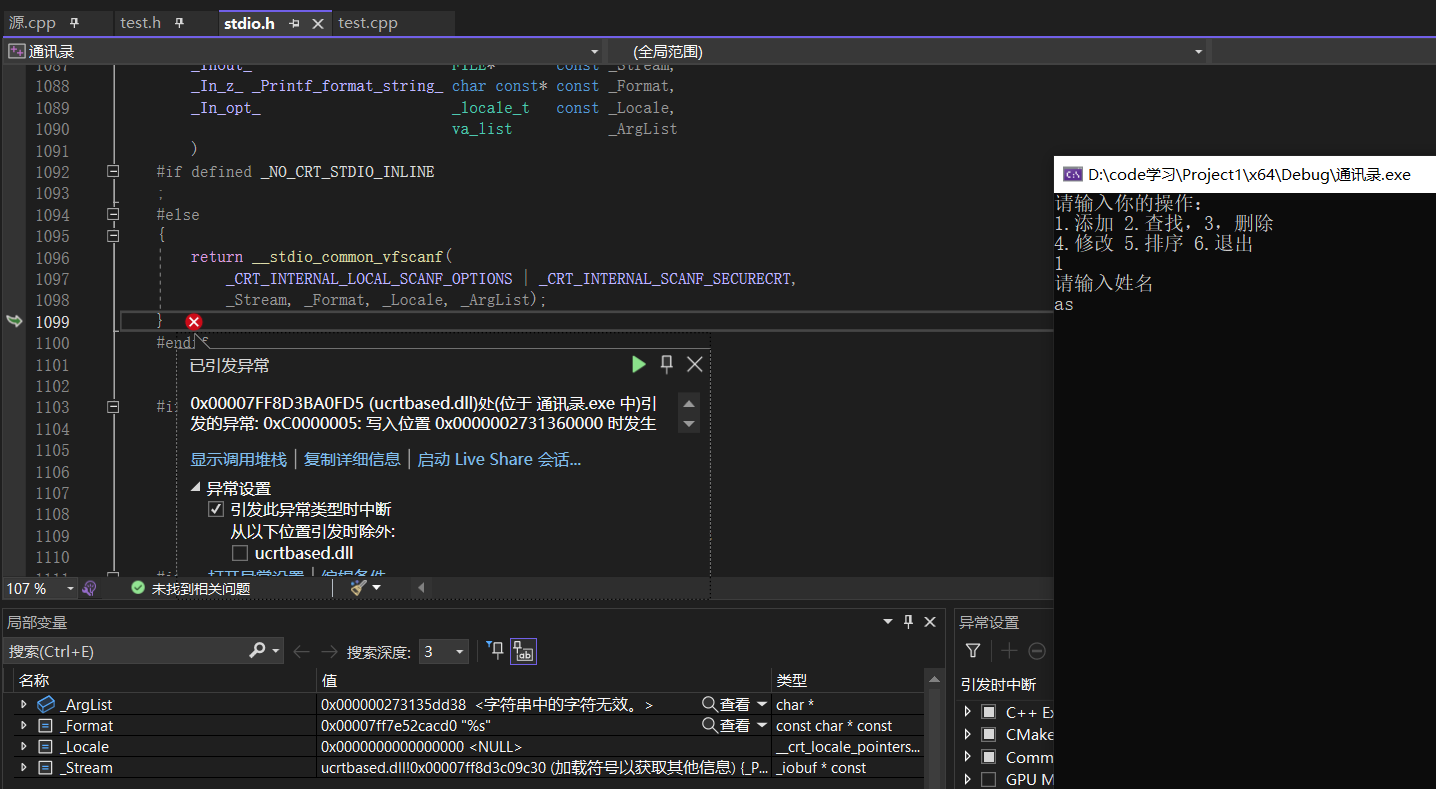Pin the exception popup window
The width and height of the screenshot is (1436, 789).
click(667, 365)
